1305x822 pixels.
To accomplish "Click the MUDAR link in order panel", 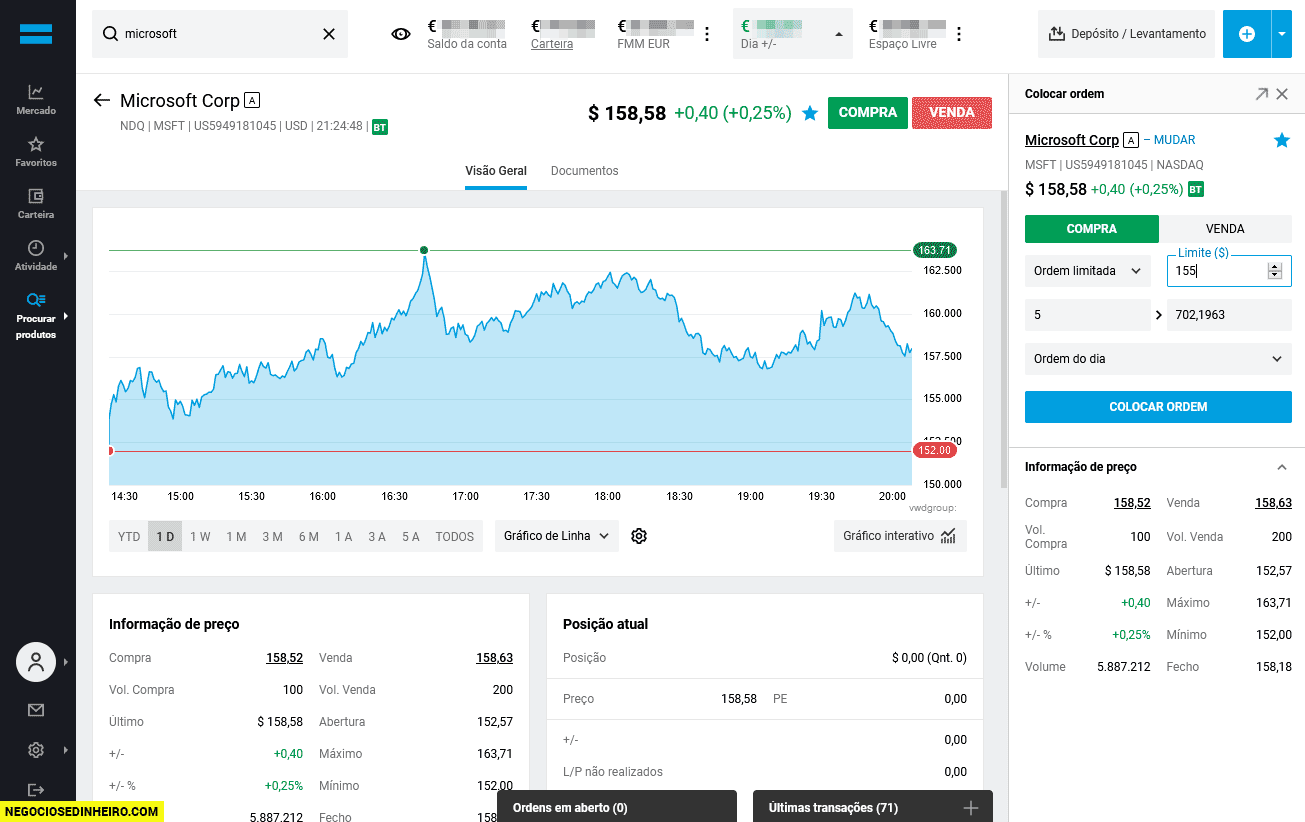I will pyautogui.click(x=1175, y=140).
